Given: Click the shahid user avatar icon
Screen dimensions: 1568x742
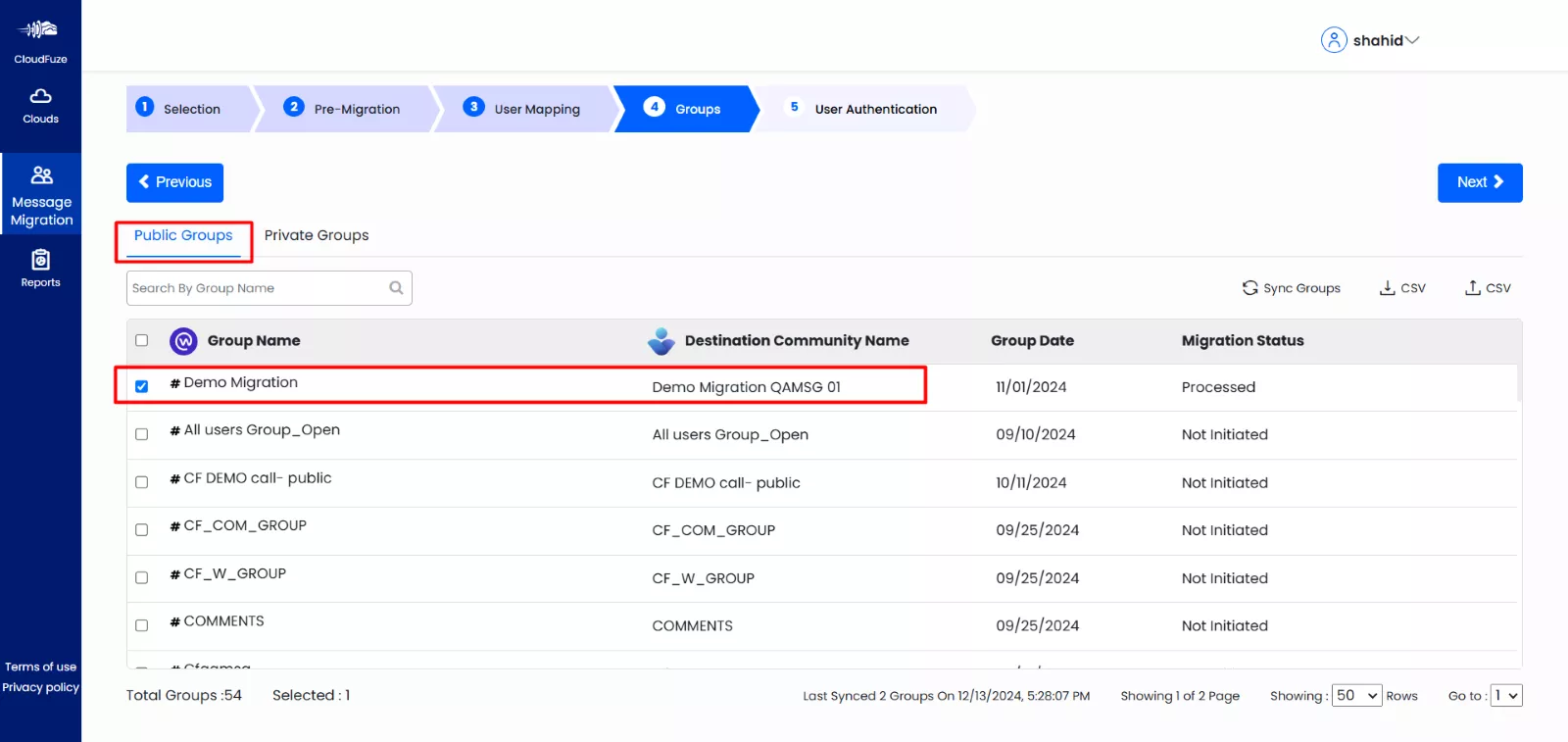Looking at the screenshot, I should coord(1334,40).
